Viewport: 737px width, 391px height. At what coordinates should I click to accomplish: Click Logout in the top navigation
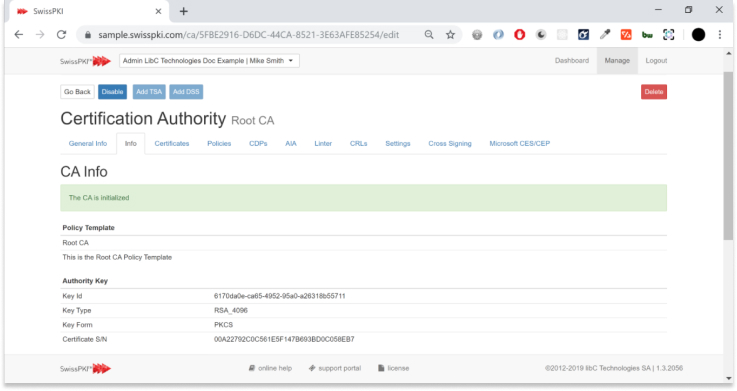tap(656, 61)
